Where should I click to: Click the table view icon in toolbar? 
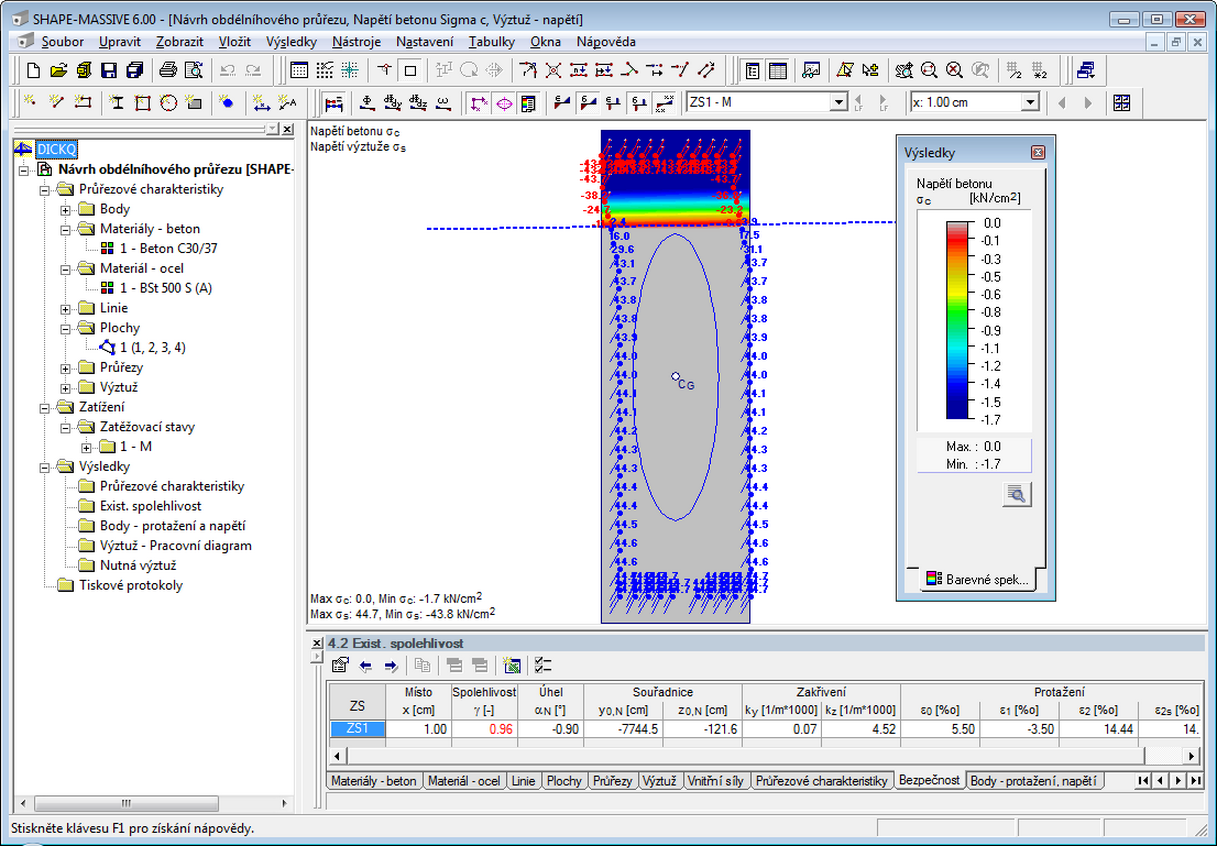tap(777, 70)
